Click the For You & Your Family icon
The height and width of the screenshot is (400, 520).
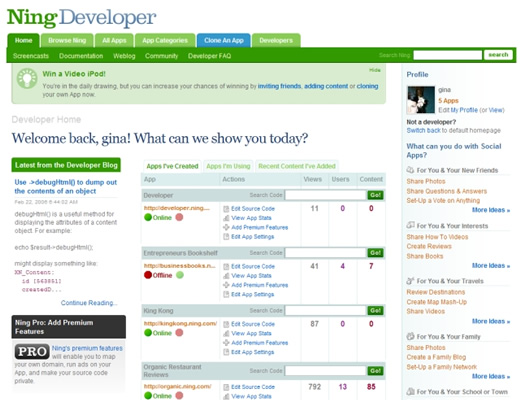410,336
